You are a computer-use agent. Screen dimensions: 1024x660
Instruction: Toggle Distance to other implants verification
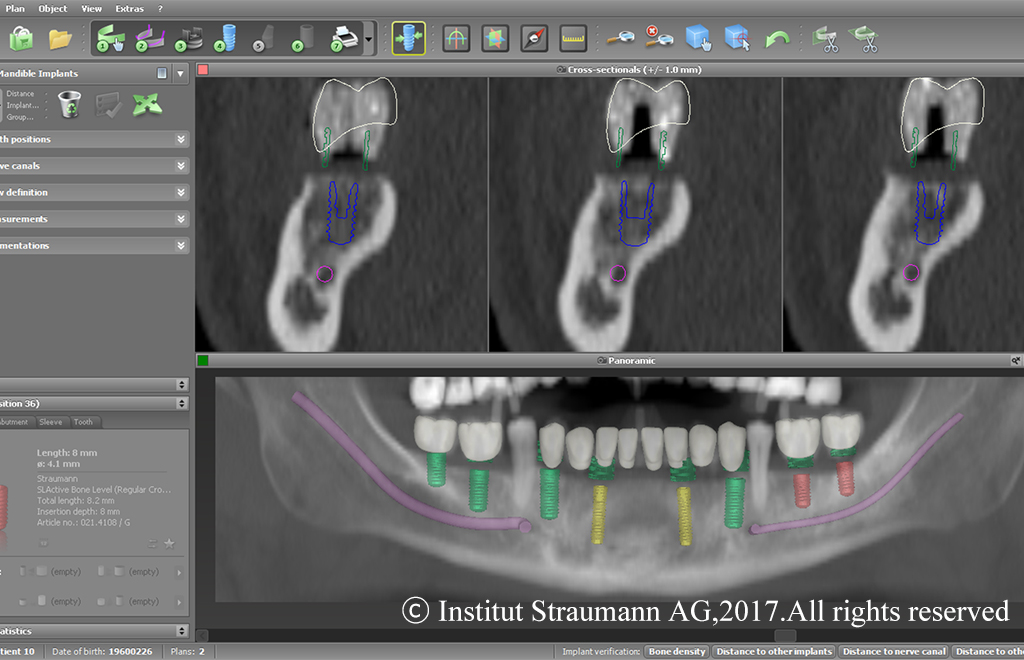coord(775,652)
